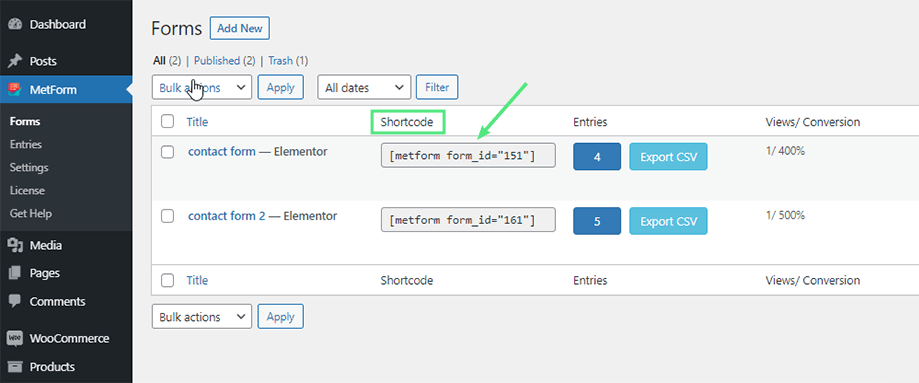This screenshot has height=383, width=919.
Task: Open Comments via the speech bubble icon
Action: tap(15, 301)
